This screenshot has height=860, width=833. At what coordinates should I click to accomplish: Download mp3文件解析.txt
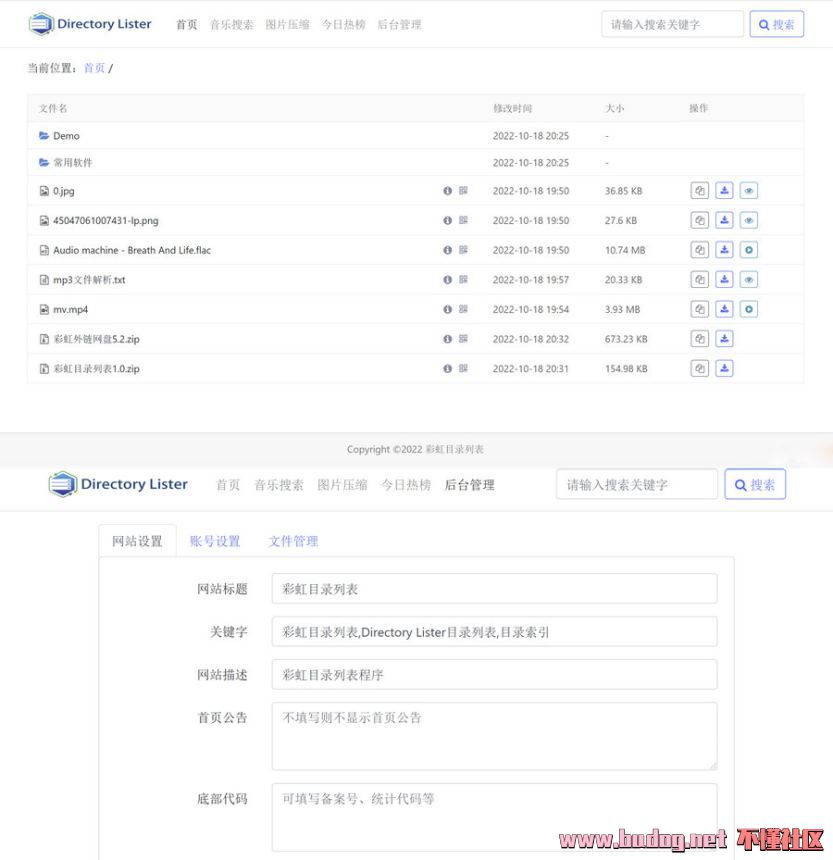[724, 280]
